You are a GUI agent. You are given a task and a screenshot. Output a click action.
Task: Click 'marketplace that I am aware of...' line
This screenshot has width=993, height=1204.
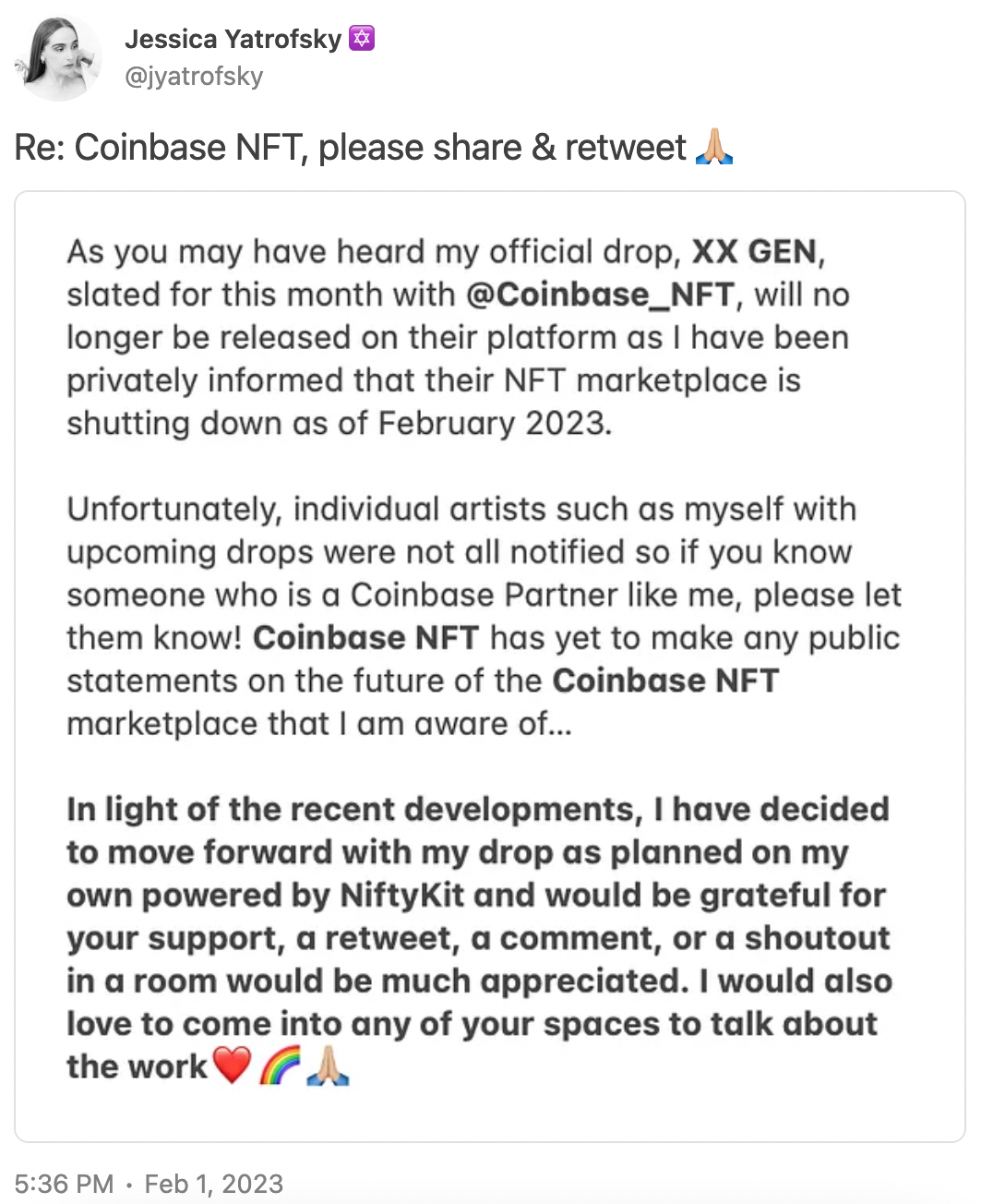tap(319, 723)
